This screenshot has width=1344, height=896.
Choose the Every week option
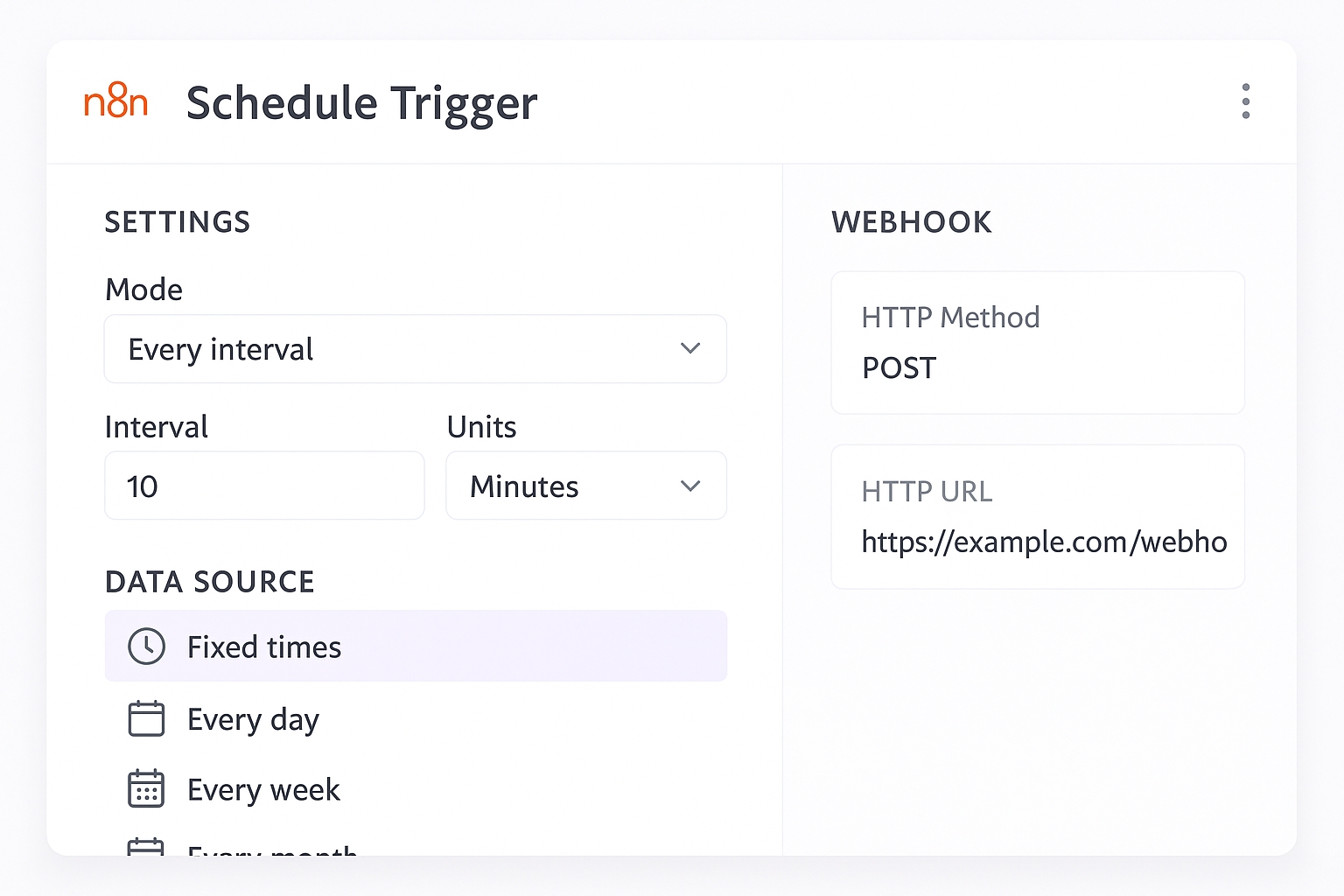263,789
